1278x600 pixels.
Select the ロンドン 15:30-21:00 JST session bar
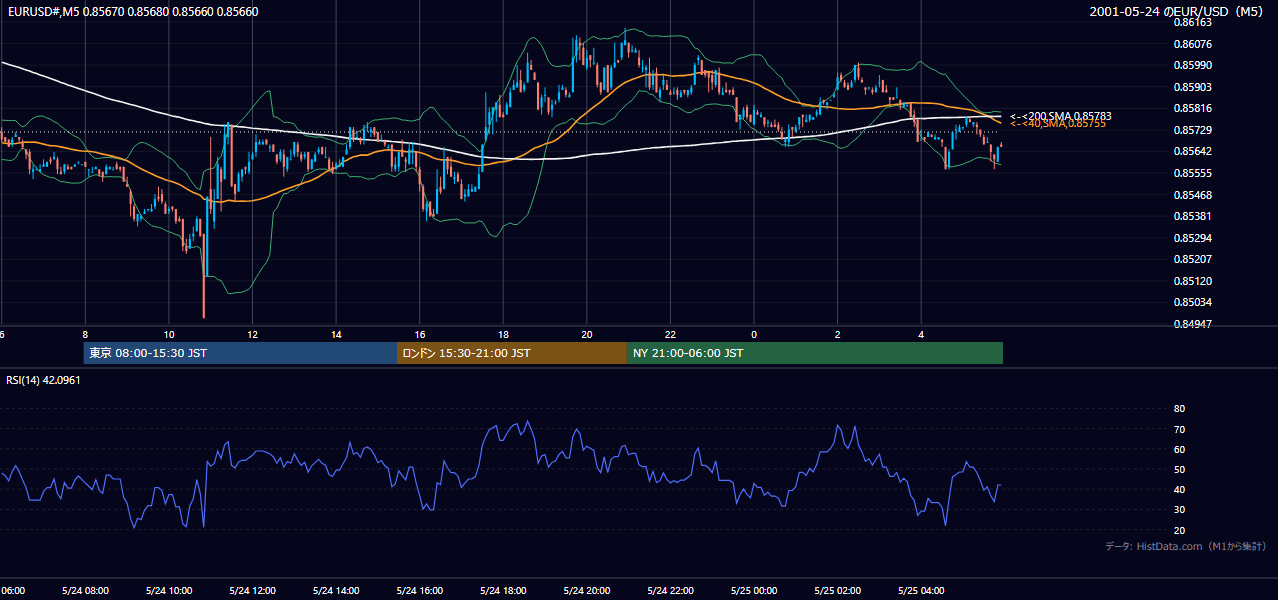[x=511, y=353]
